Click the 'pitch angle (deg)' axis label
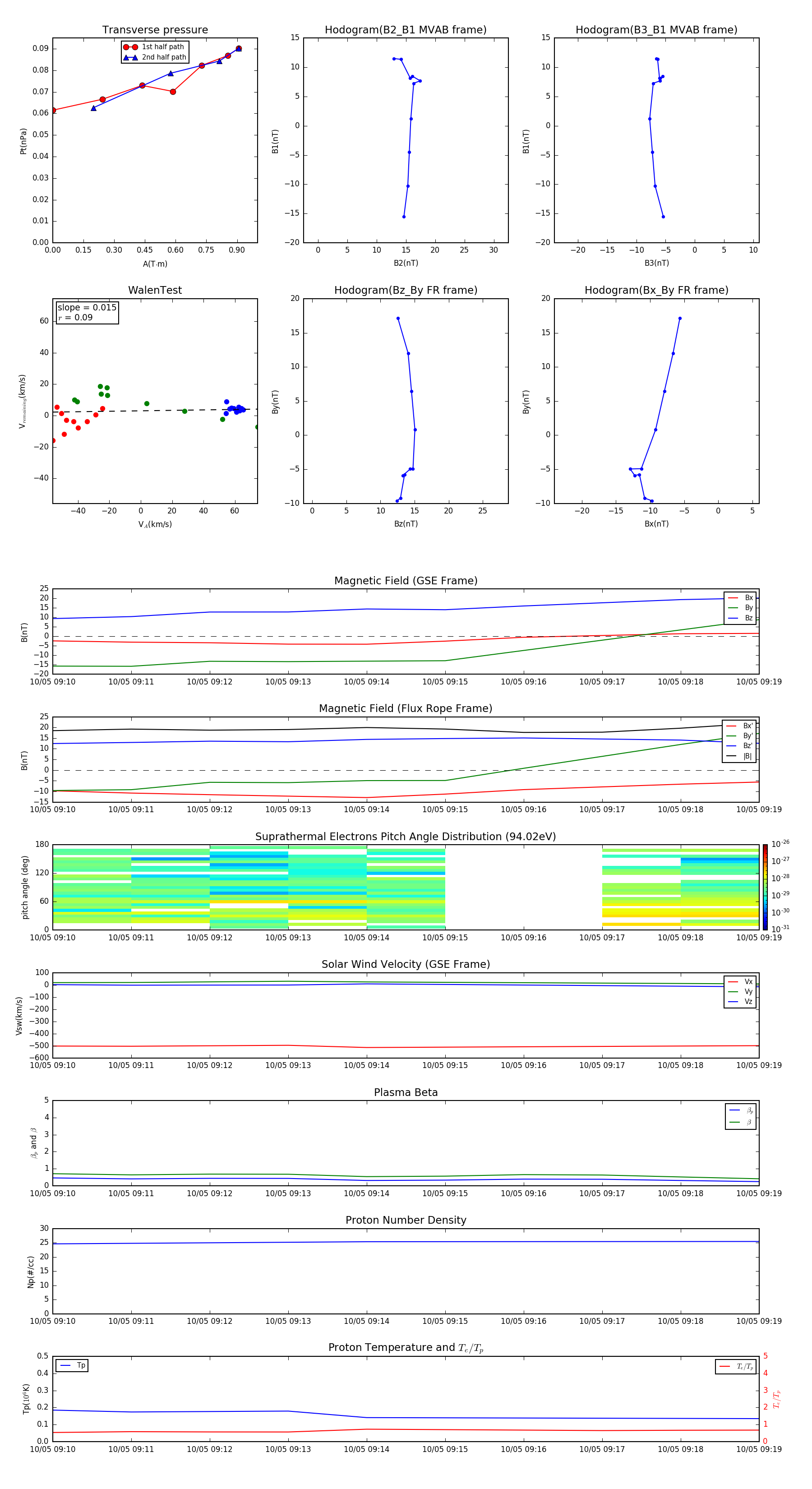 pyautogui.click(x=25, y=887)
